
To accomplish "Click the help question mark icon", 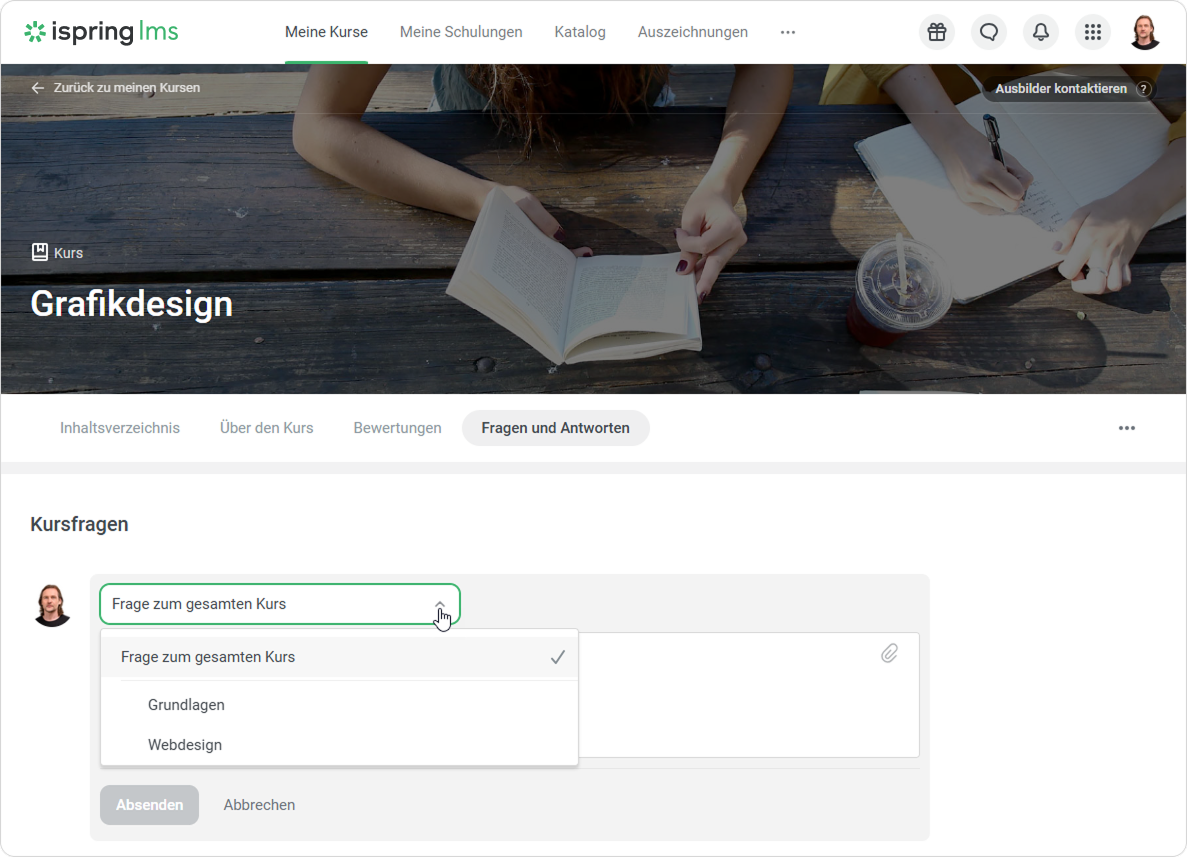I will tap(1144, 89).
